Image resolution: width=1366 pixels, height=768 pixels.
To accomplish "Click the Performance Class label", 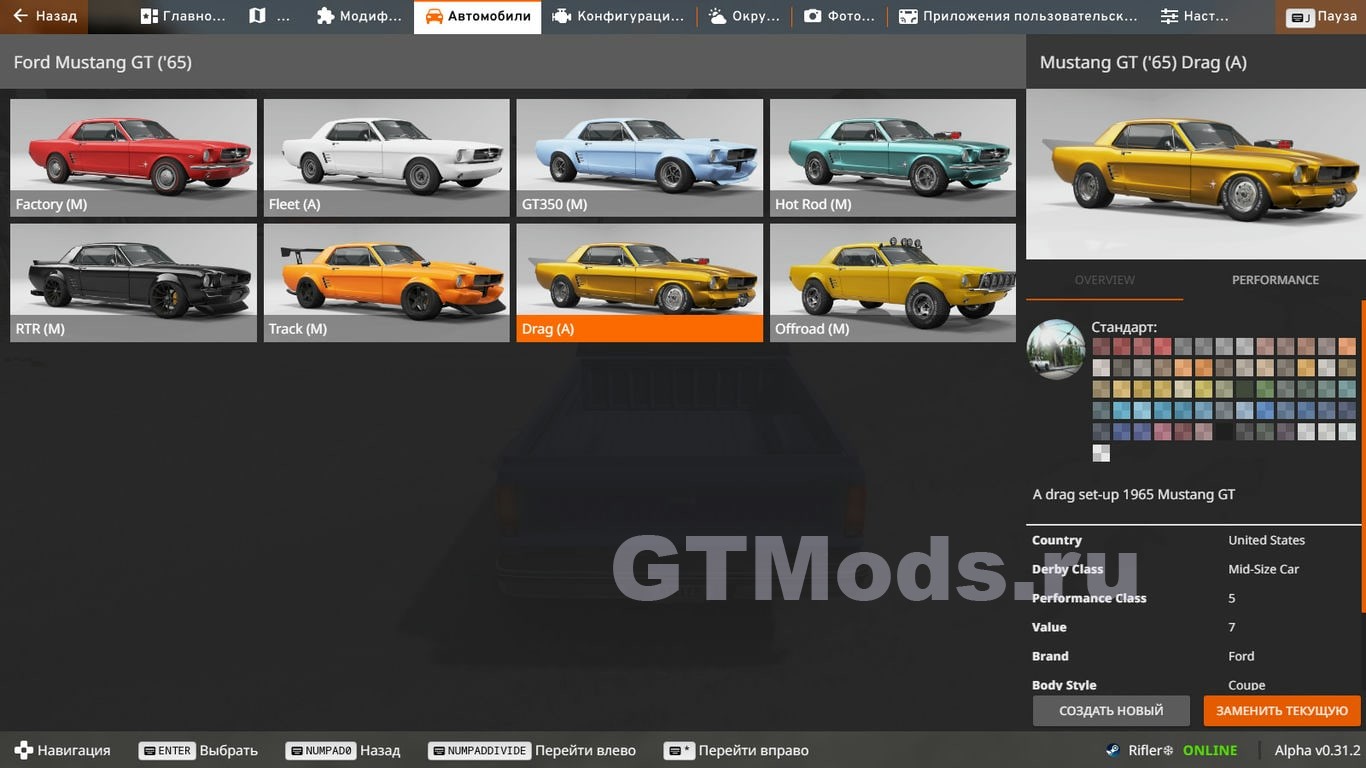I will click(1089, 598).
